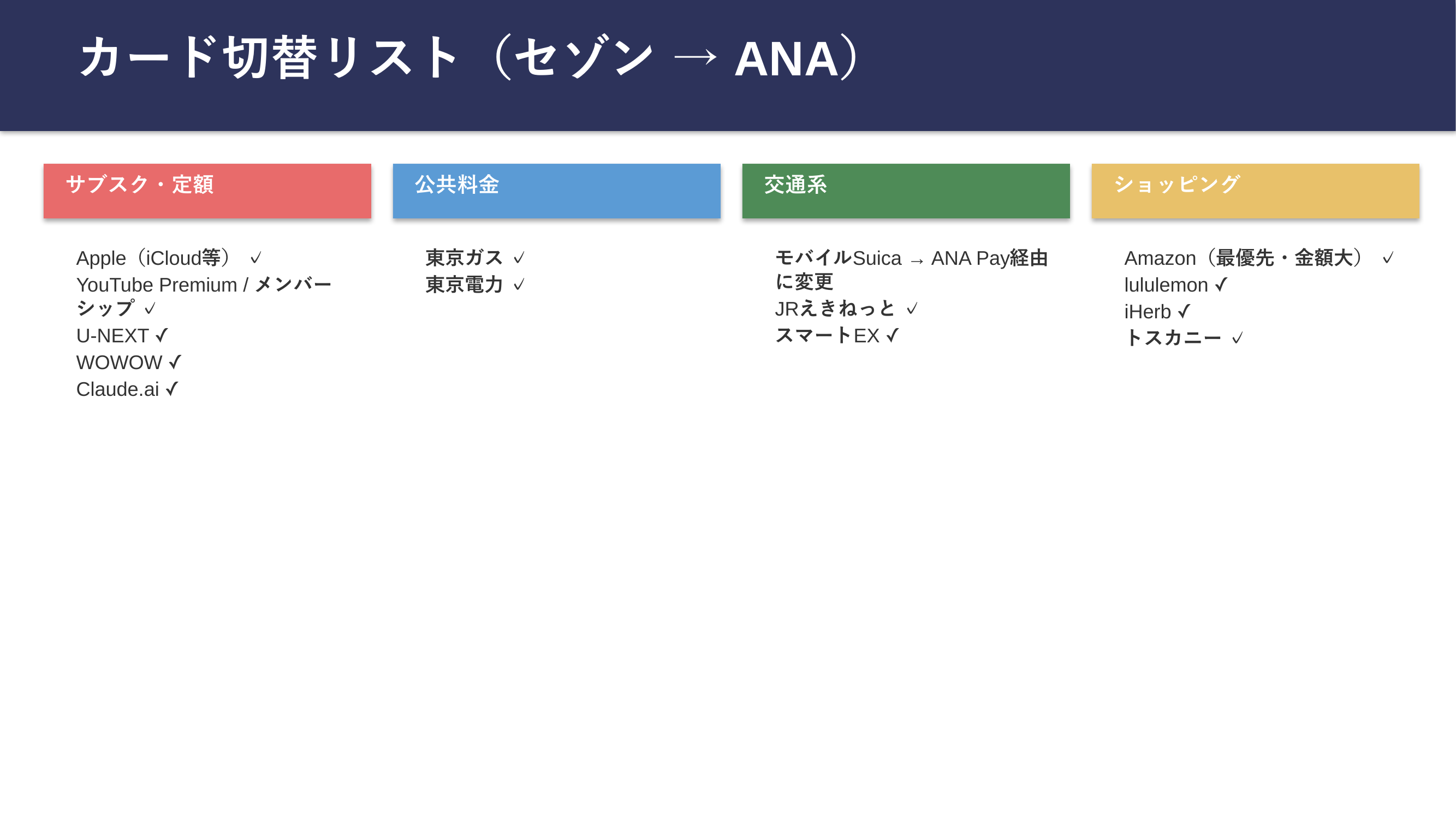
Task: Click the yellow ショッピング header box
Action: (x=1255, y=191)
